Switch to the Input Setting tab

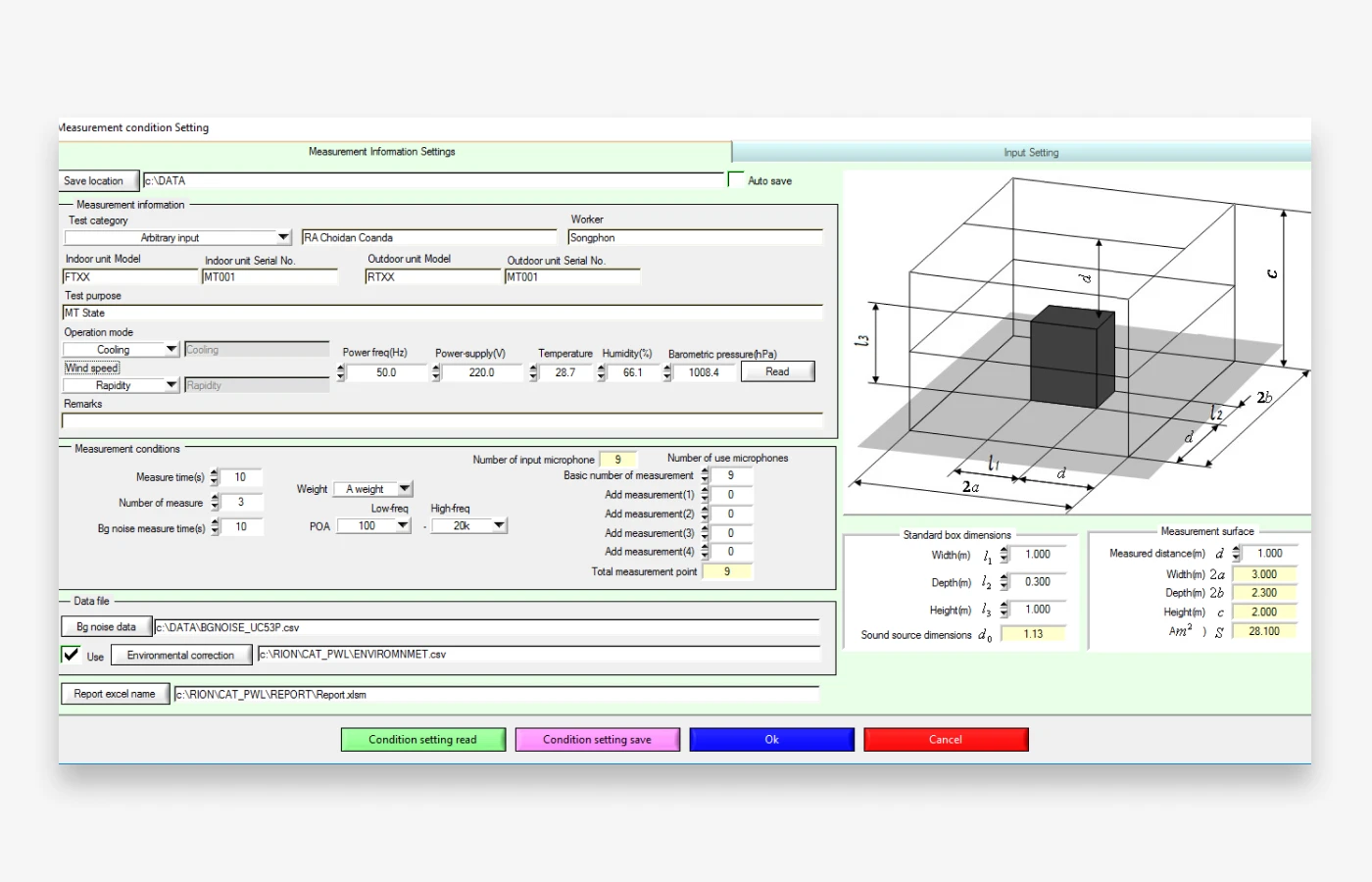click(x=1030, y=152)
